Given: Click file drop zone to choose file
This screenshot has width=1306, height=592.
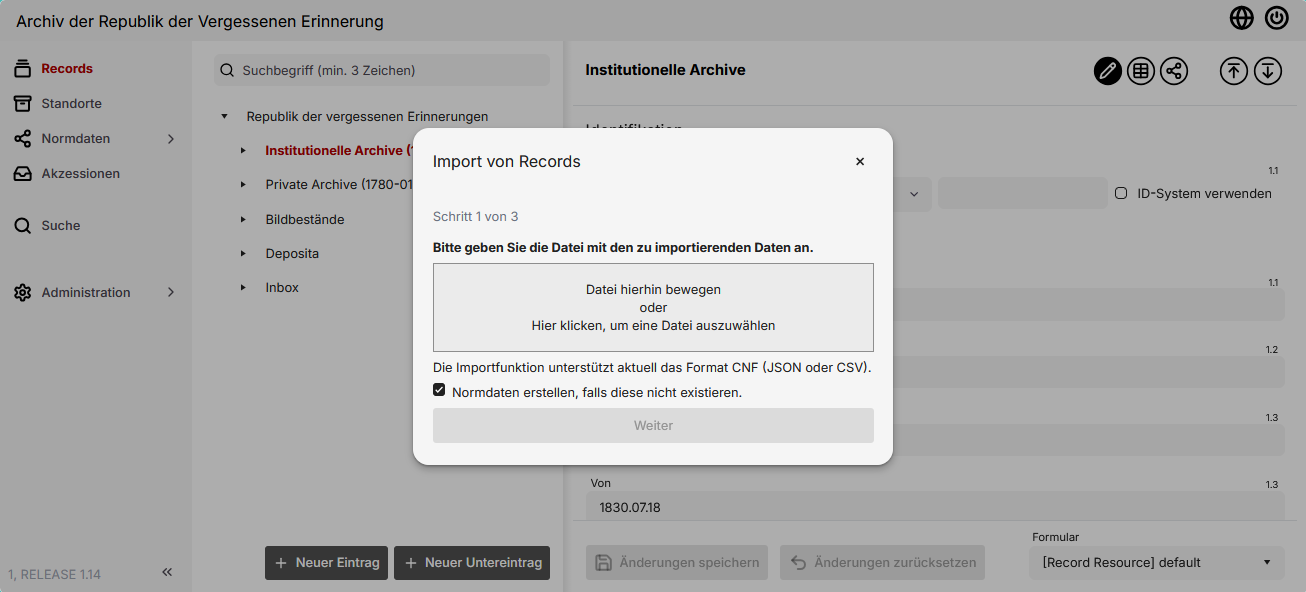Looking at the screenshot, I should click(x=653, y=307).
